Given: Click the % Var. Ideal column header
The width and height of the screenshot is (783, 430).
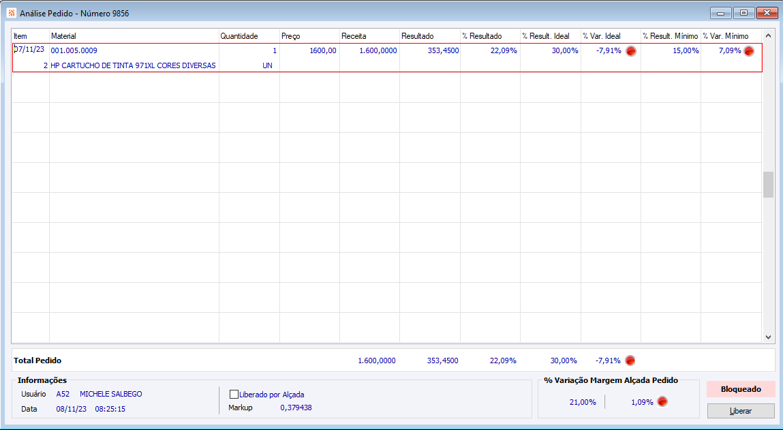Looking at the screenshot, I should point(610,36).
